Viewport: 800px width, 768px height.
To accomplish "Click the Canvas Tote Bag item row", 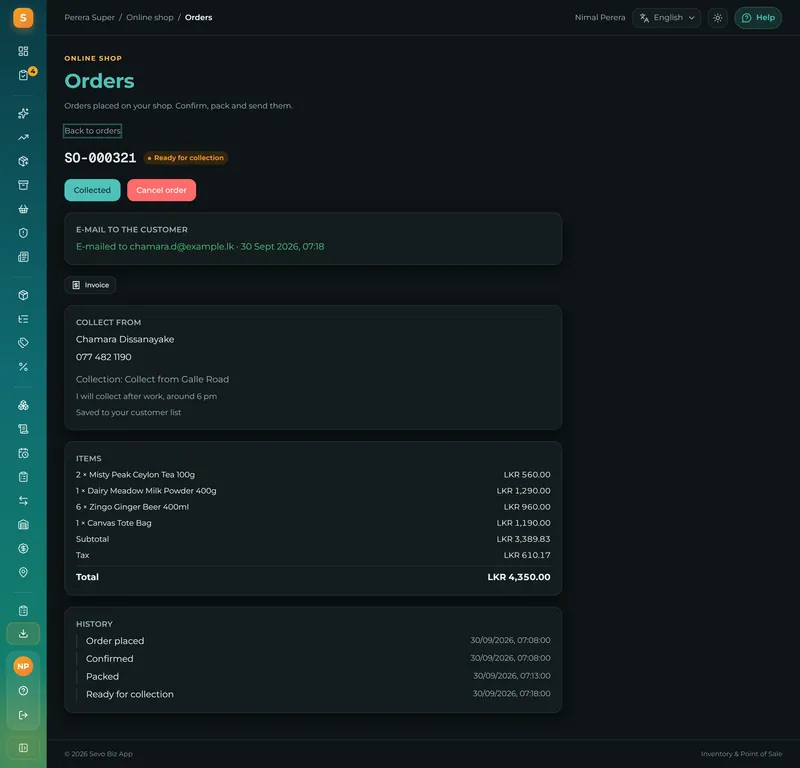I will pos(313,523).
